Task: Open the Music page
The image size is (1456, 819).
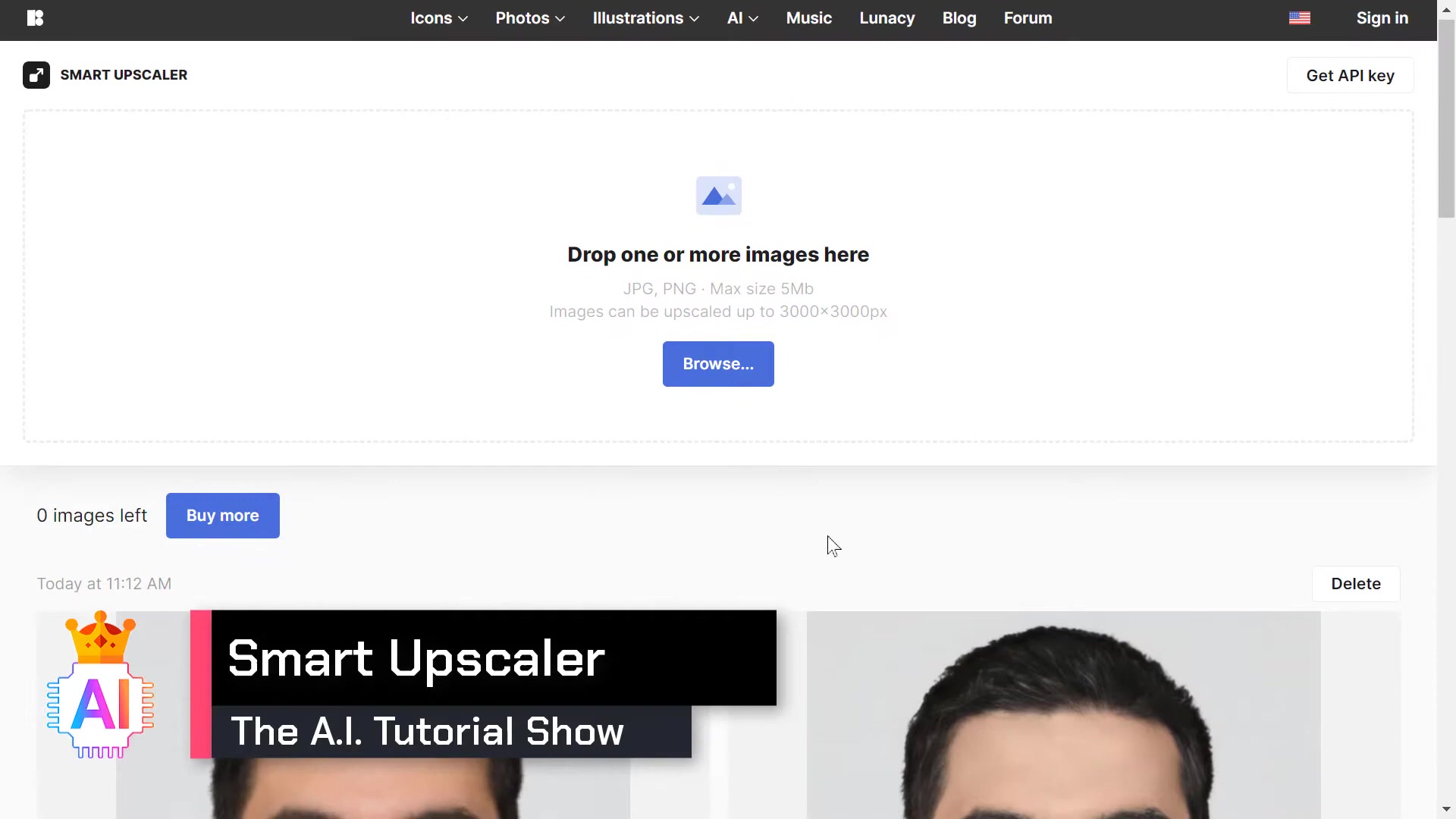Action: point(809,18)
